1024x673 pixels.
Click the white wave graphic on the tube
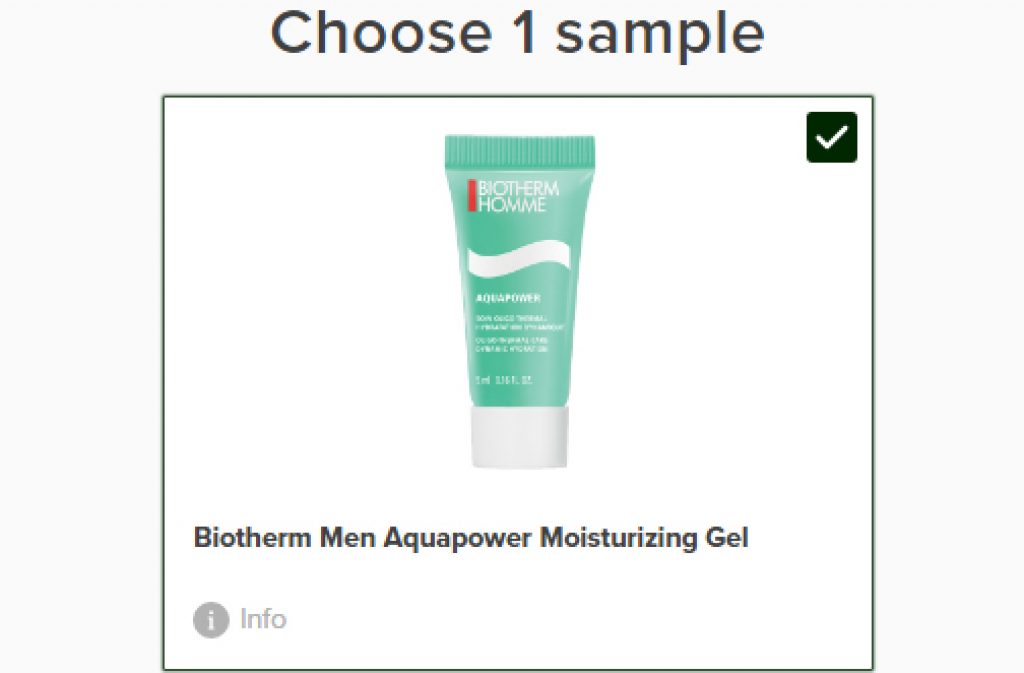tap(519, 258)
